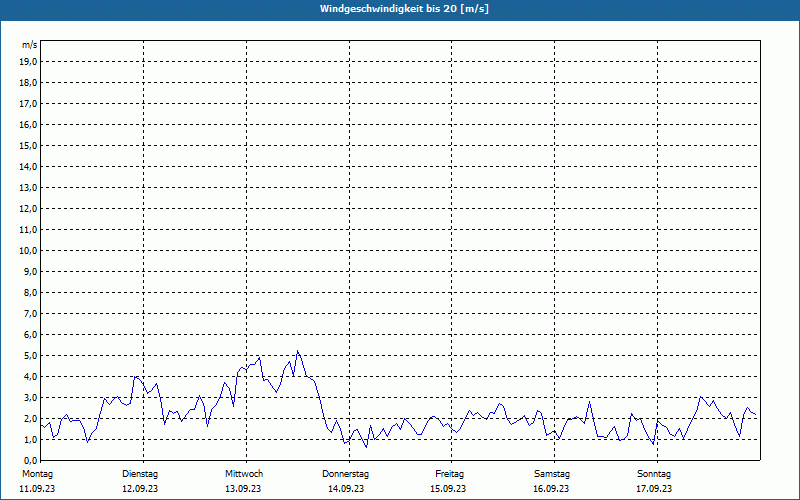Select the 'Montag' day label
The height and width of the screenshot is (500, 800).
[x=37, y=474]
